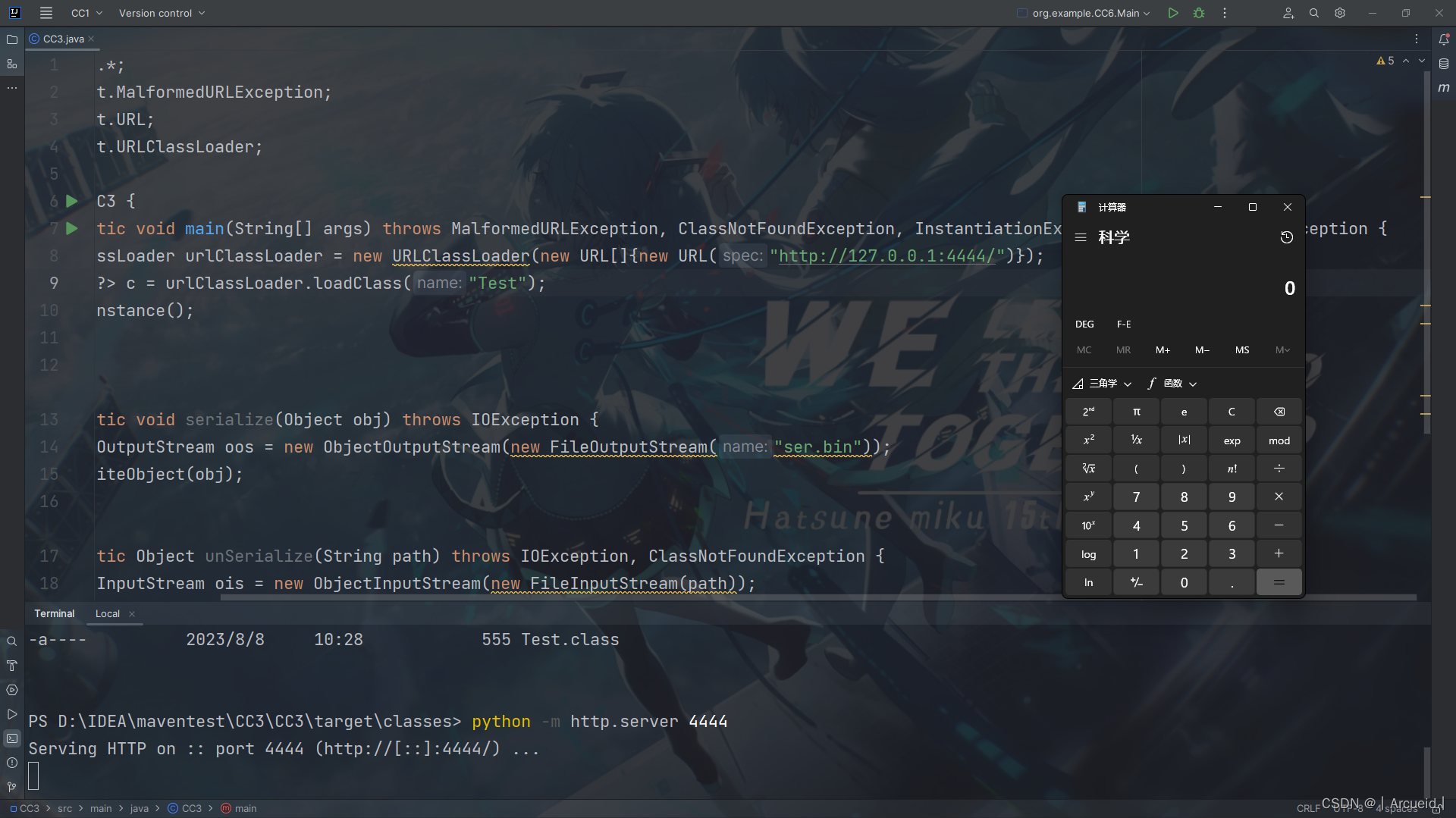The height and width of the screenshot is (818, 1456).
Task: Open the Project tool window
Action: click(12, 39)
